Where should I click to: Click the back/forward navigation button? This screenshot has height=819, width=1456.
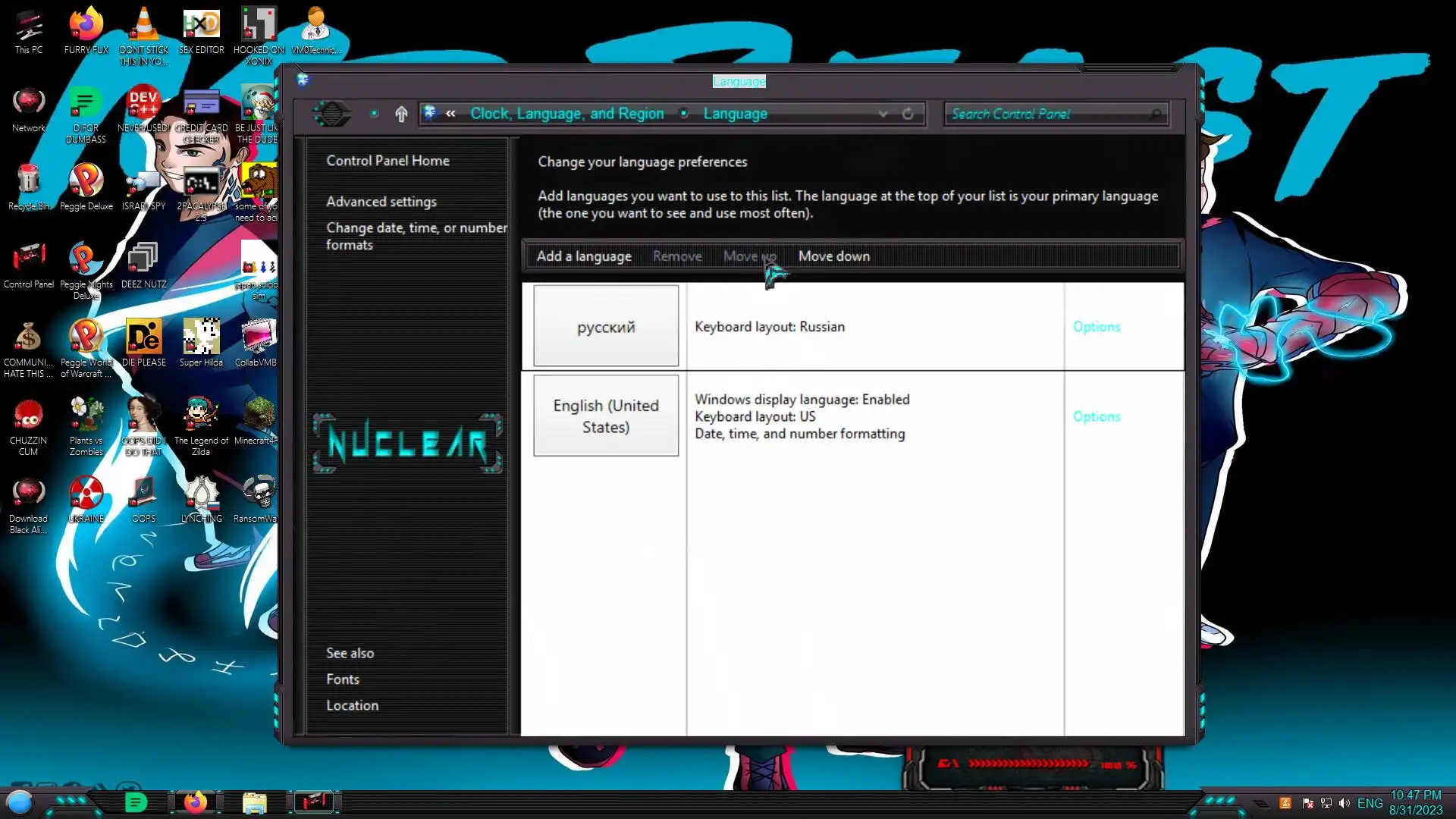pos(331,114)
